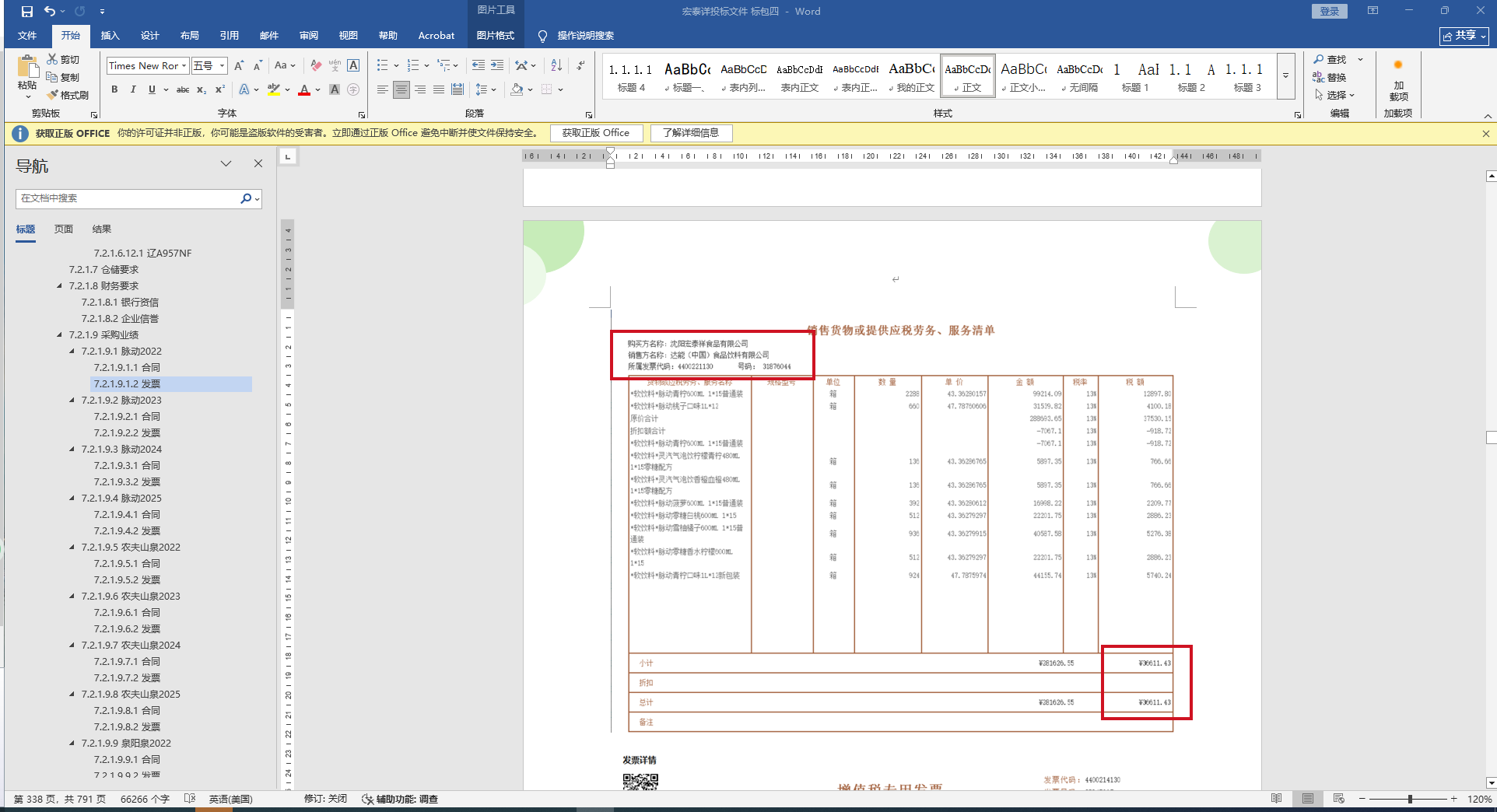Click the distributed alignment icon
This screenshot has width=1497, height=812.
458,89
